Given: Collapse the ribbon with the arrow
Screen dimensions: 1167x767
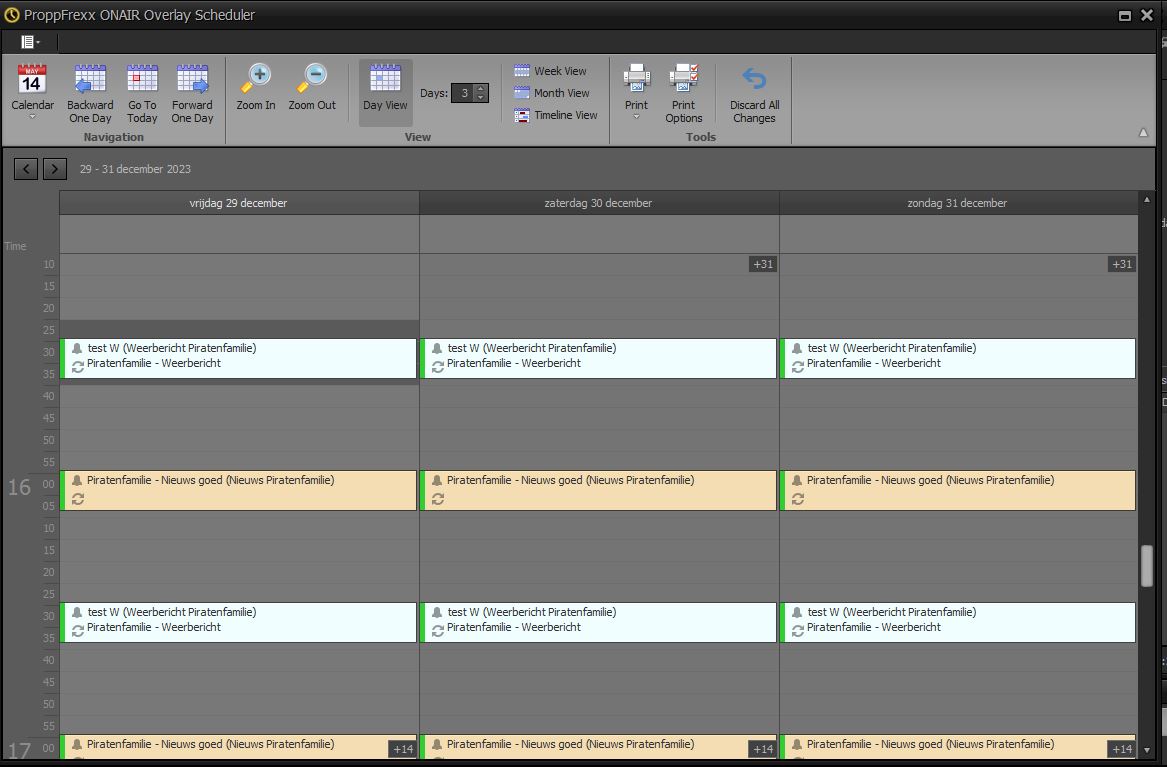Looking at the screenshot, I should click(x=1143, y=132).
